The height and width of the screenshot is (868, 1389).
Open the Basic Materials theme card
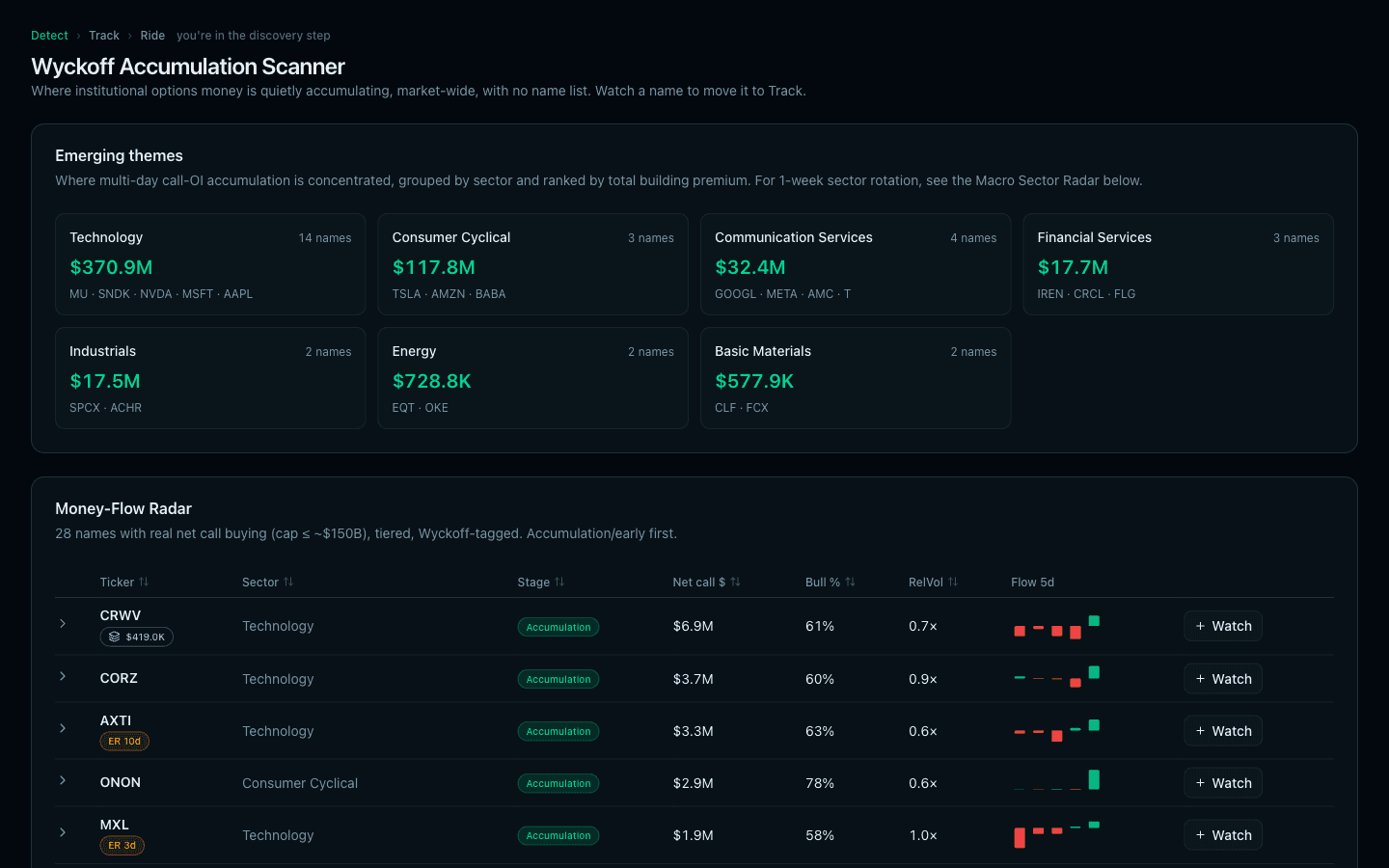[856, 378]
